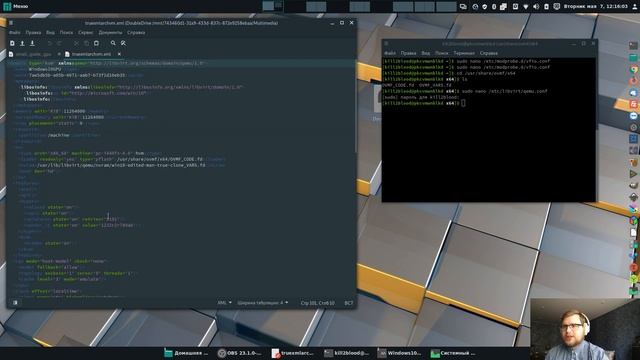The image size is (640, 360).
Task: Open the Правка menu in the terminal window
Action: tap(408, 53)
